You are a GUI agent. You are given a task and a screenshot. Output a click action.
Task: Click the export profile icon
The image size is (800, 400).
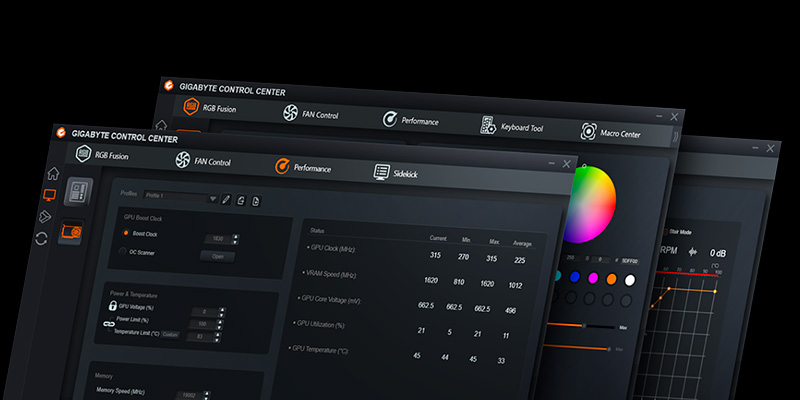tap(256, 202)
